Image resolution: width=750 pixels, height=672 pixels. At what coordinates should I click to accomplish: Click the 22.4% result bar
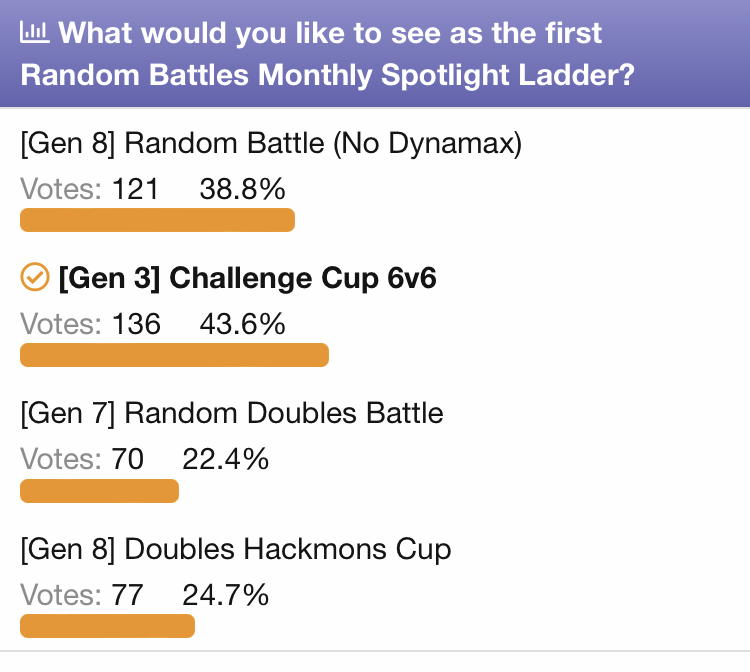(99, 491)
